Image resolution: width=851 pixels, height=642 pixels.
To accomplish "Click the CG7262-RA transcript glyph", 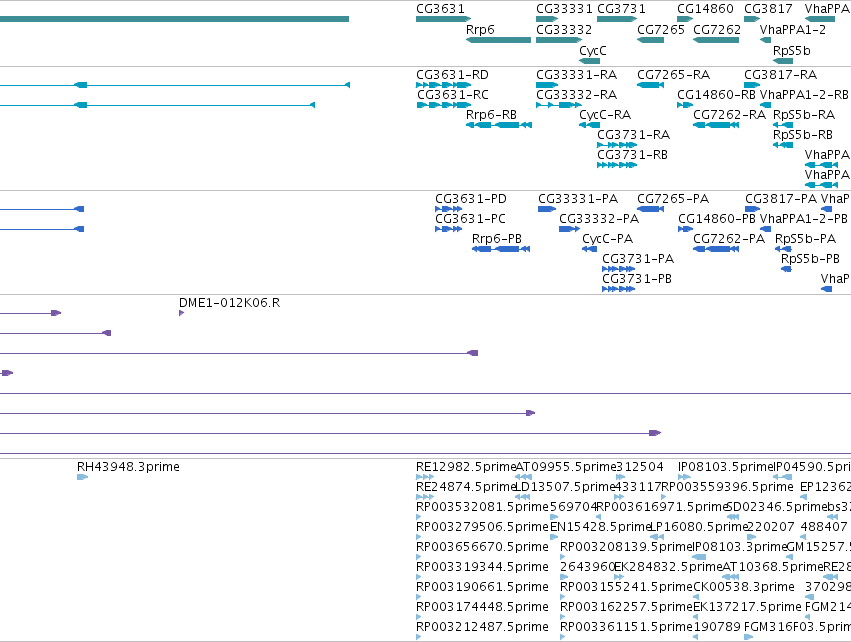I will click(x=716, y=125).
